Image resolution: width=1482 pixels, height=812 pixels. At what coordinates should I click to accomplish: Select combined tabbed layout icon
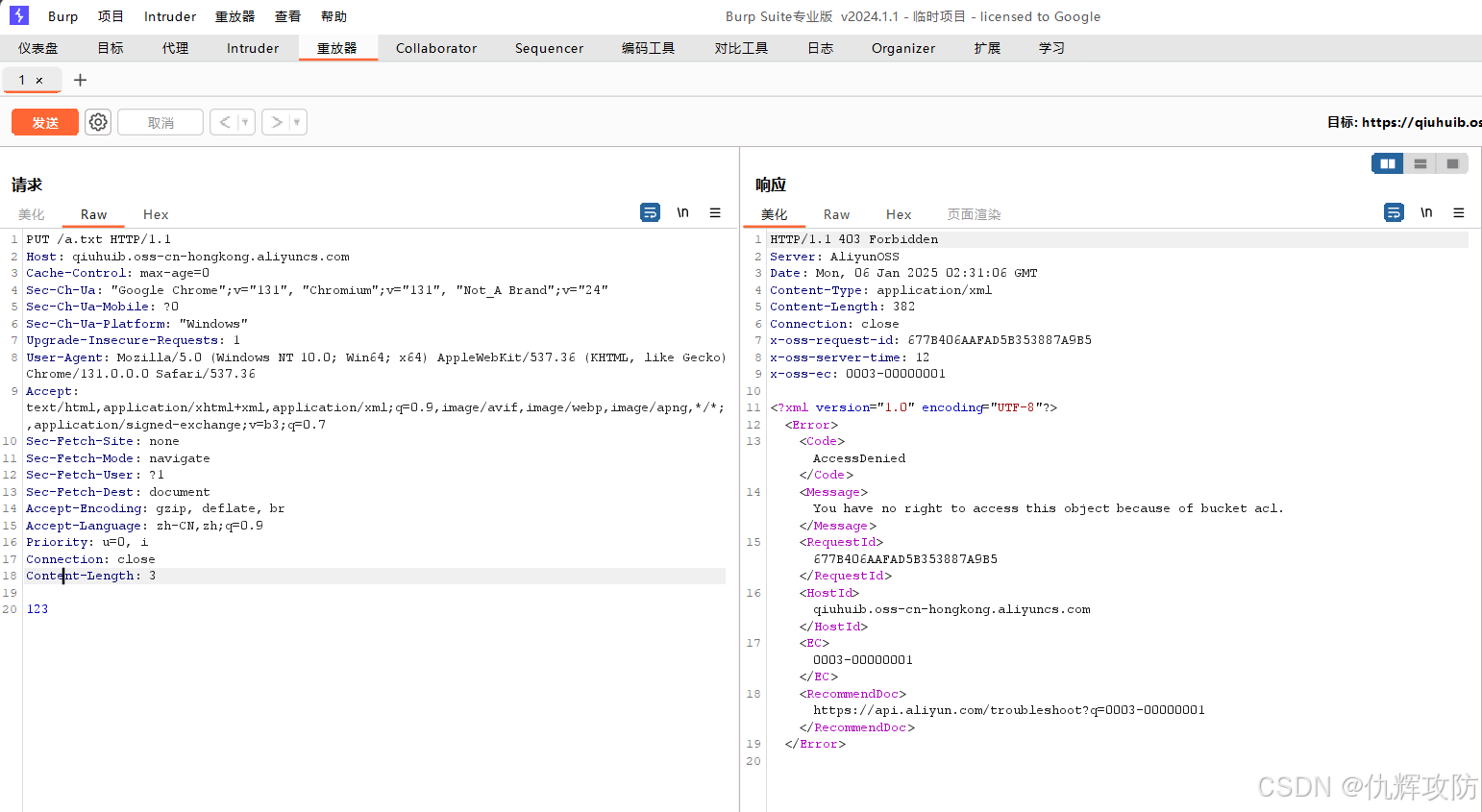(x=1452, y=163)
